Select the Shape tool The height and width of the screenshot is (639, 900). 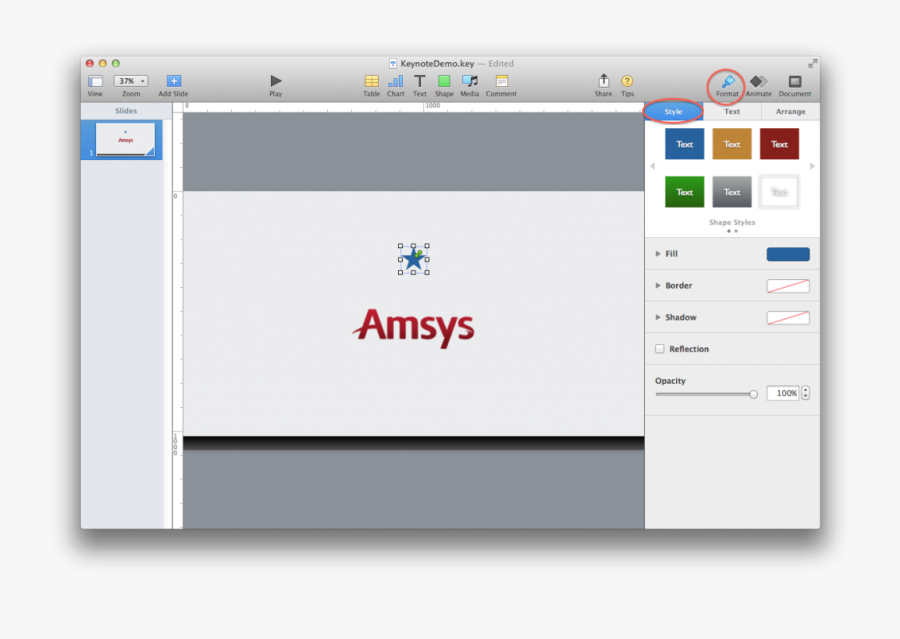(x=444, y=82)
